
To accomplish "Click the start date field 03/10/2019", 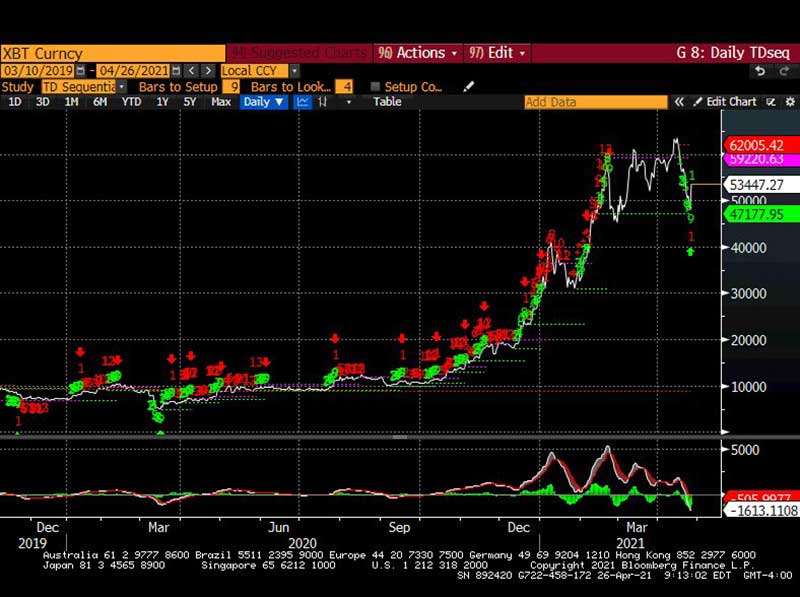I will [x=38, y=70].
